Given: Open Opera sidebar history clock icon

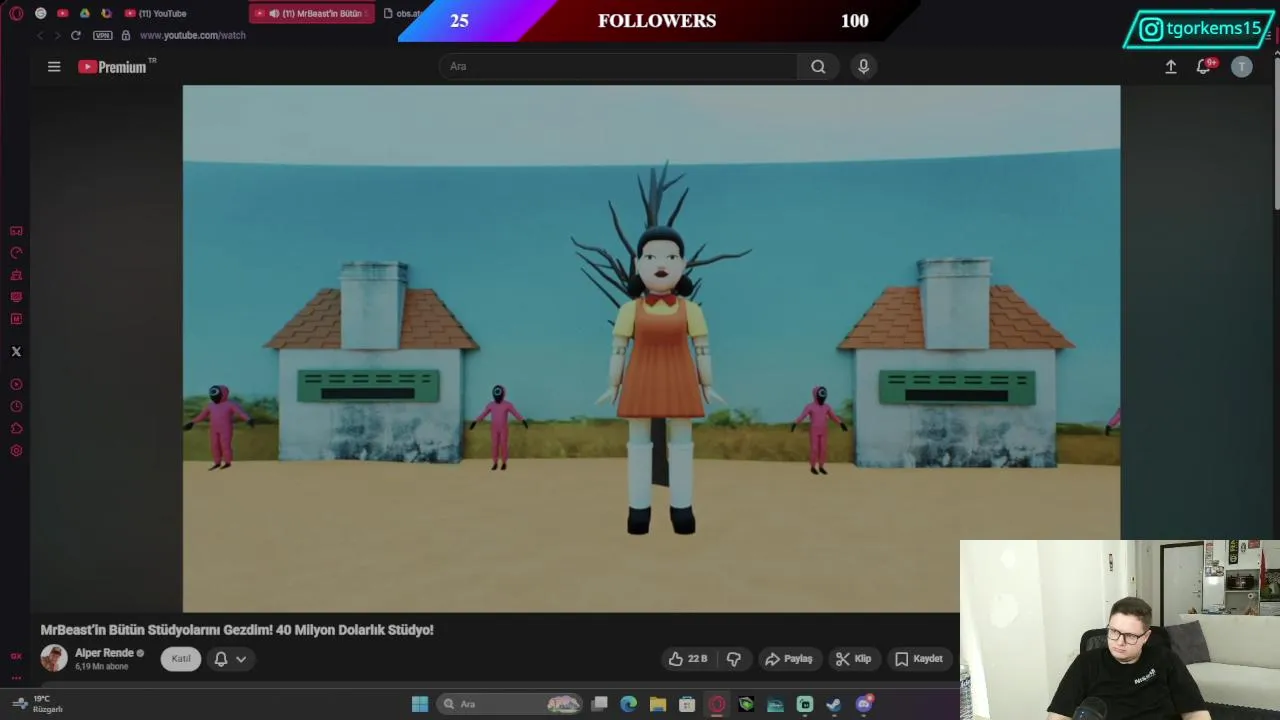Looking at the screenshot, I should 16,406.
